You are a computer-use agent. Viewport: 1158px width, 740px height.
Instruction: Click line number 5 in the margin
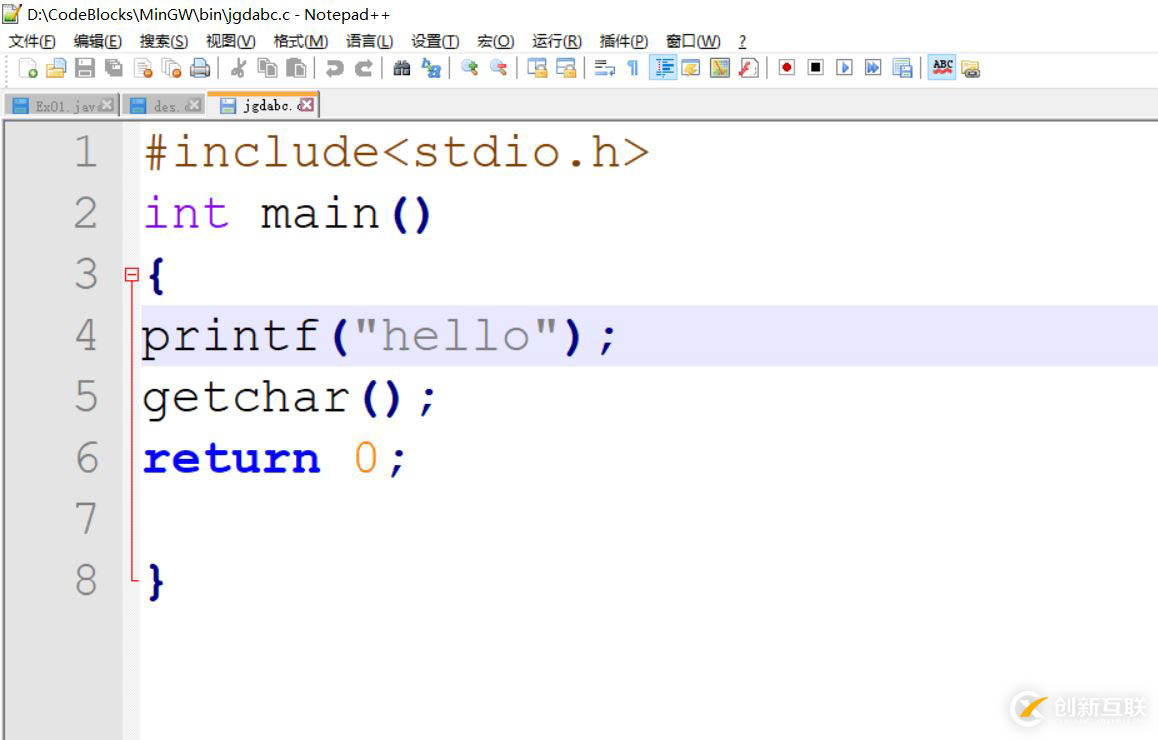click(x=86, y=397)
